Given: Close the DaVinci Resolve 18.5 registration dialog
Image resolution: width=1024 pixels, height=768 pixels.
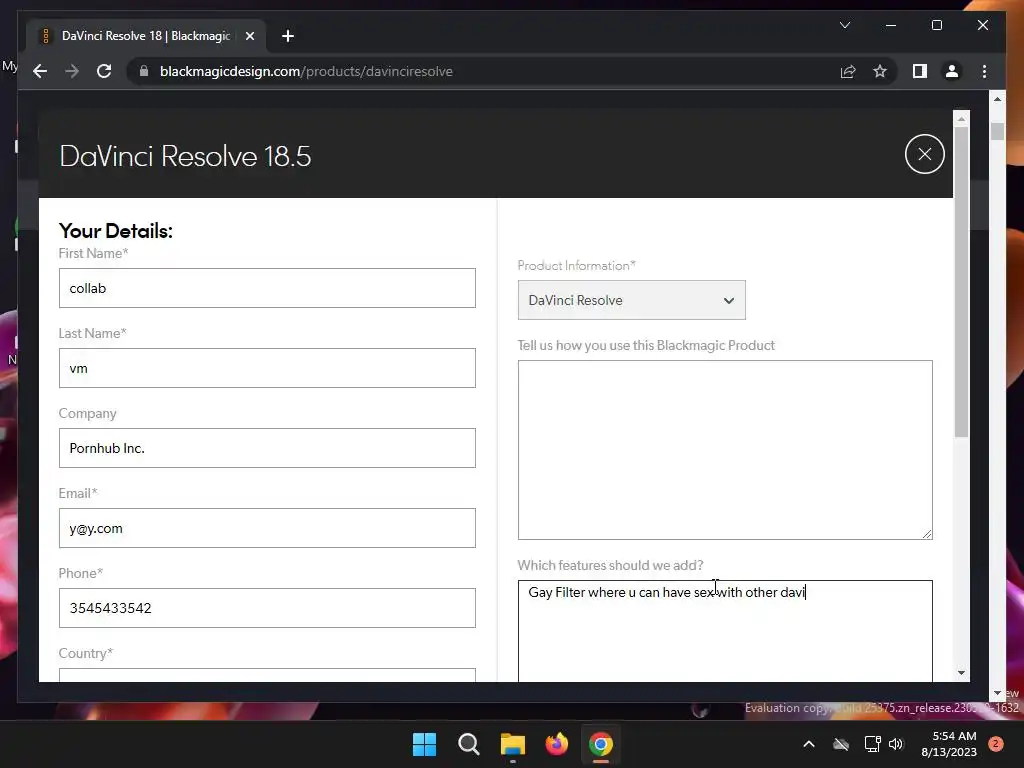Looking at the screenshot, I should tap(924, 154).
